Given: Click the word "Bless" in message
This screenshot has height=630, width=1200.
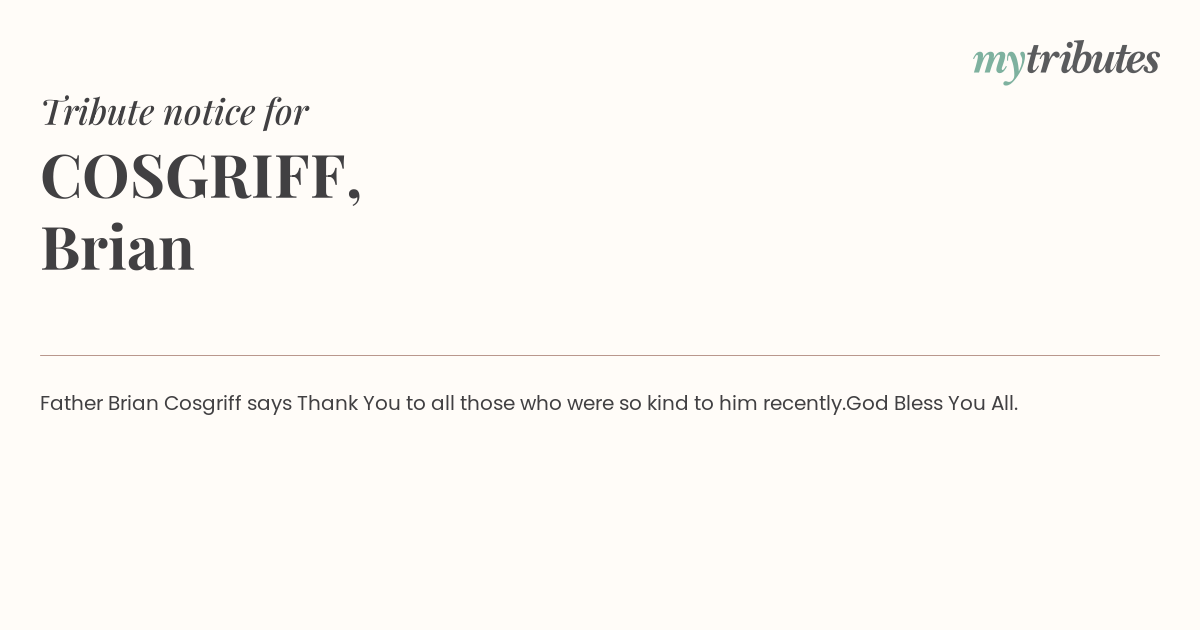Looking at the screenshot, I should [919, 403].
